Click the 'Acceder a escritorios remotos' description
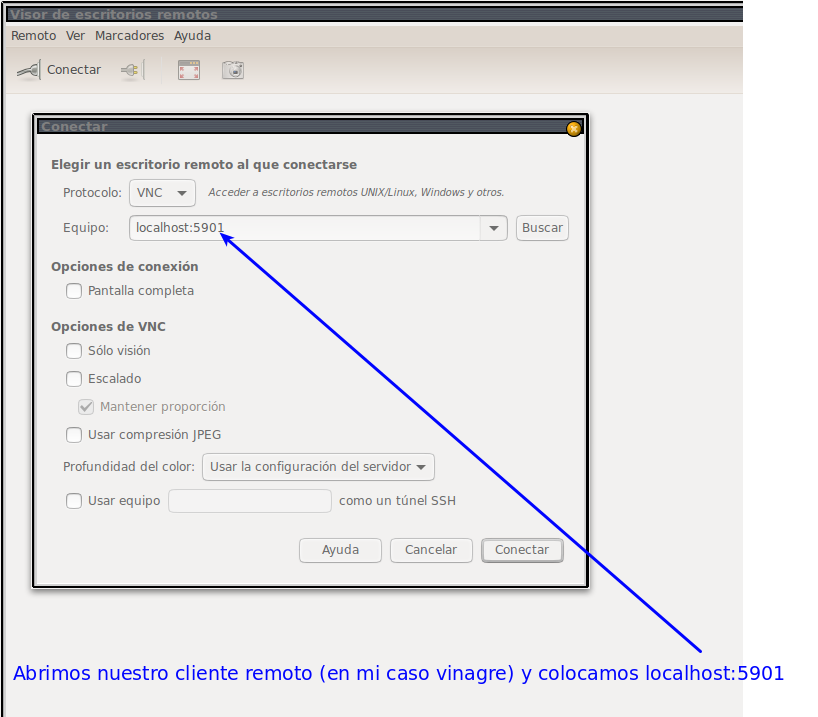The image size is (818, 717). pos(356,193)
